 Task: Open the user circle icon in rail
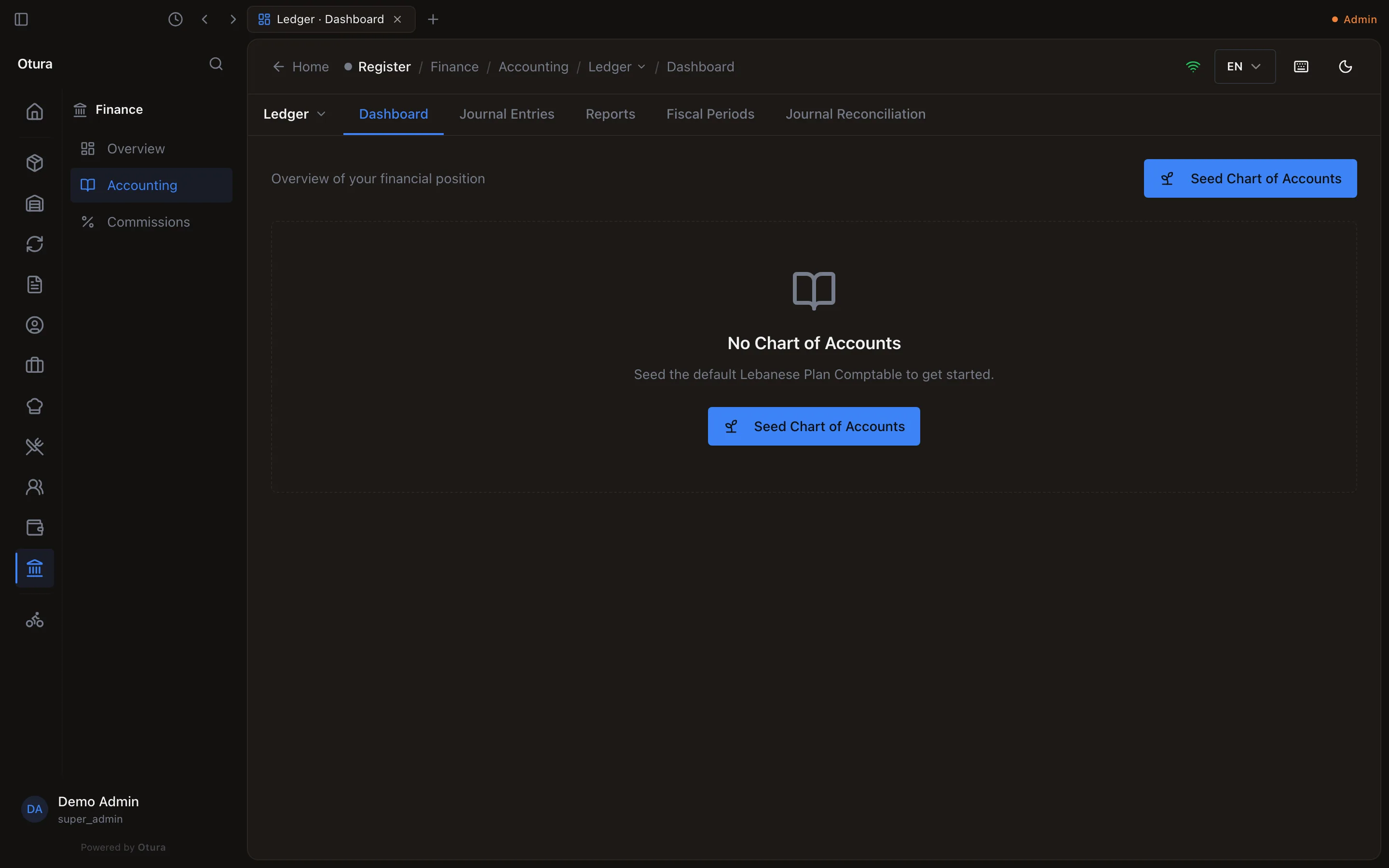(x=34, y=325)
